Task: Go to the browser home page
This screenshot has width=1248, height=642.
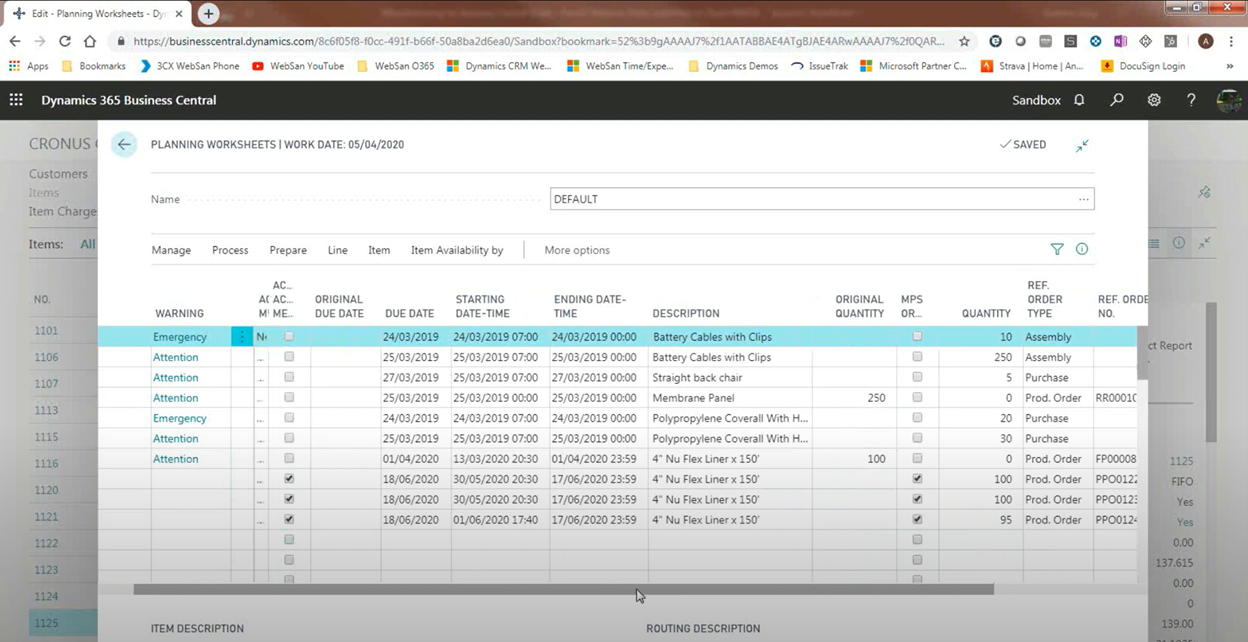Action: pyautogui.click(x=90, y=42)
